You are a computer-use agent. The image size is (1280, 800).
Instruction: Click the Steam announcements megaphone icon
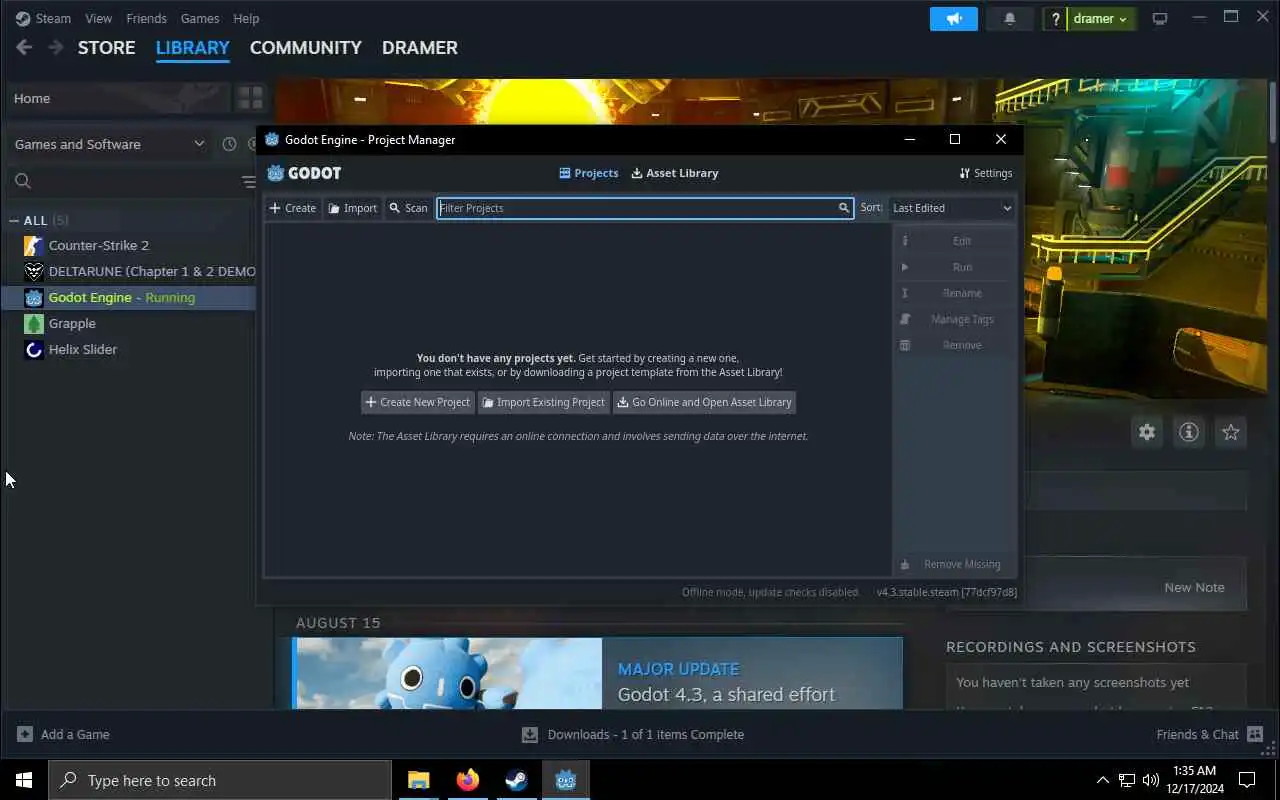click(954, 19)
